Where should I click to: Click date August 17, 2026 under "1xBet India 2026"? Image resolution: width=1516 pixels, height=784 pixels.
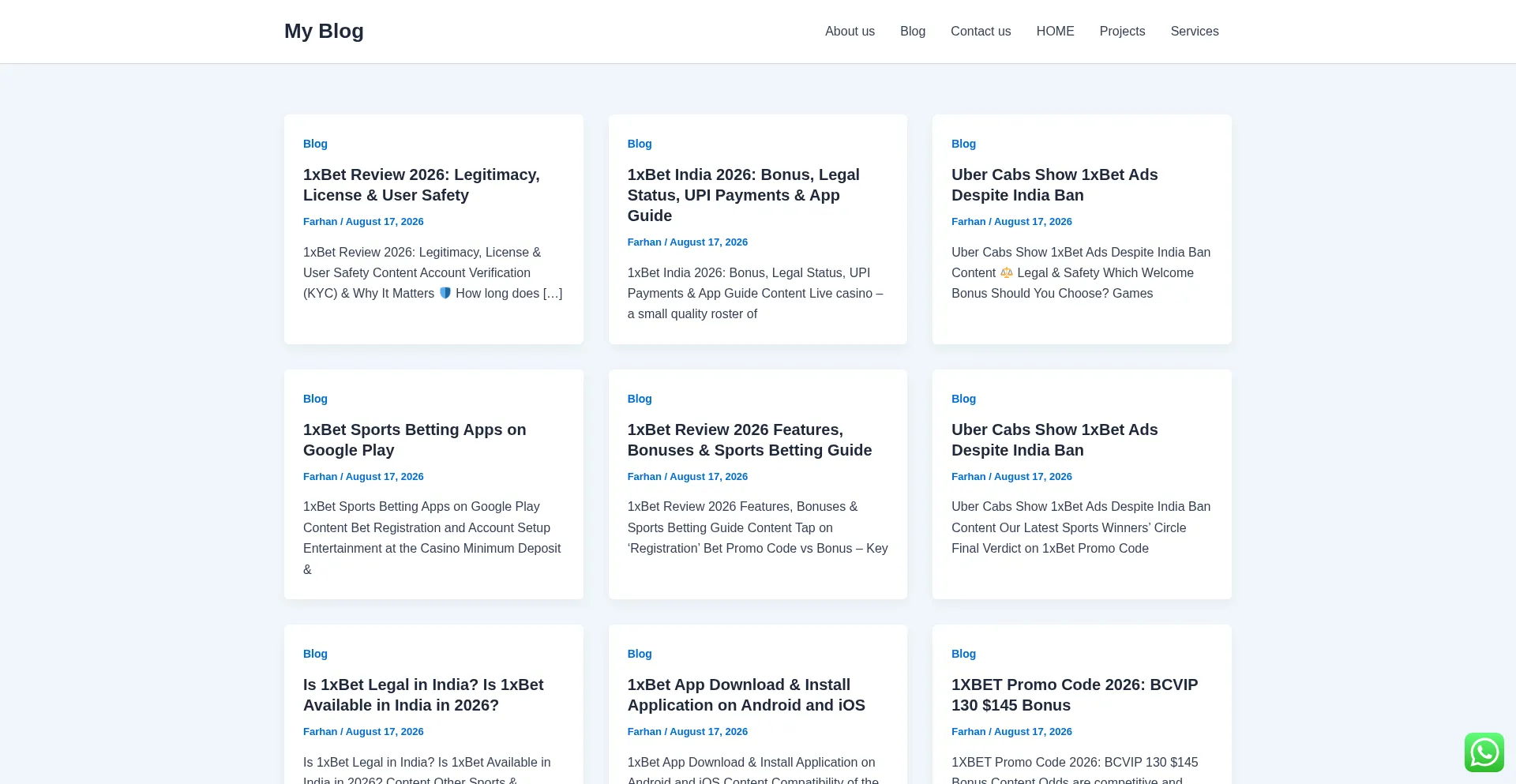709,242
